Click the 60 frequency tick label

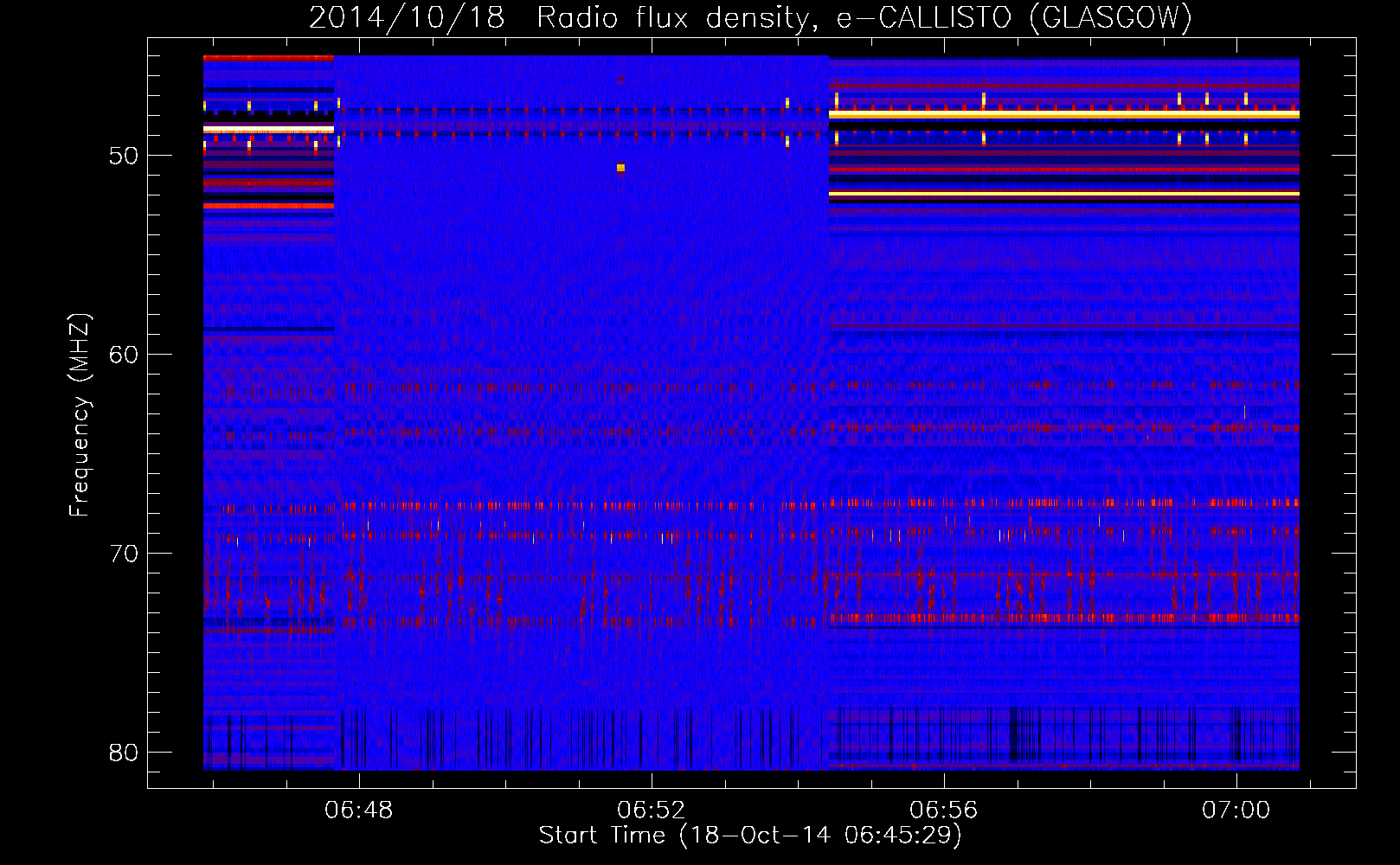pyautogui.click(x=124, y=355)
